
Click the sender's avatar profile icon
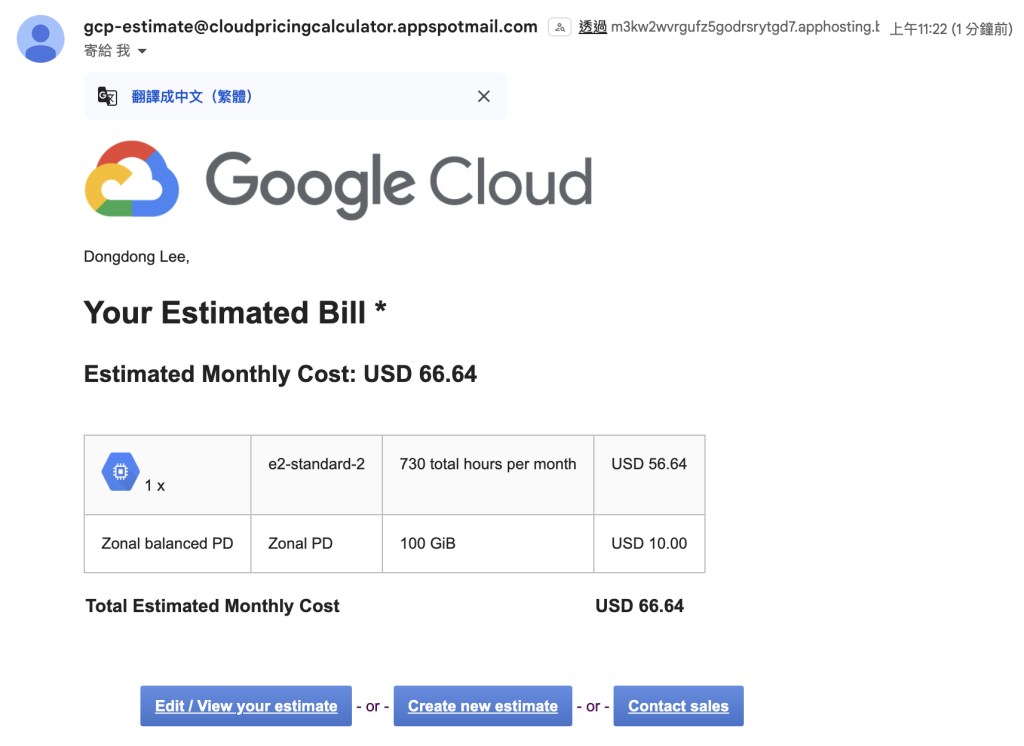click(40, 39)
